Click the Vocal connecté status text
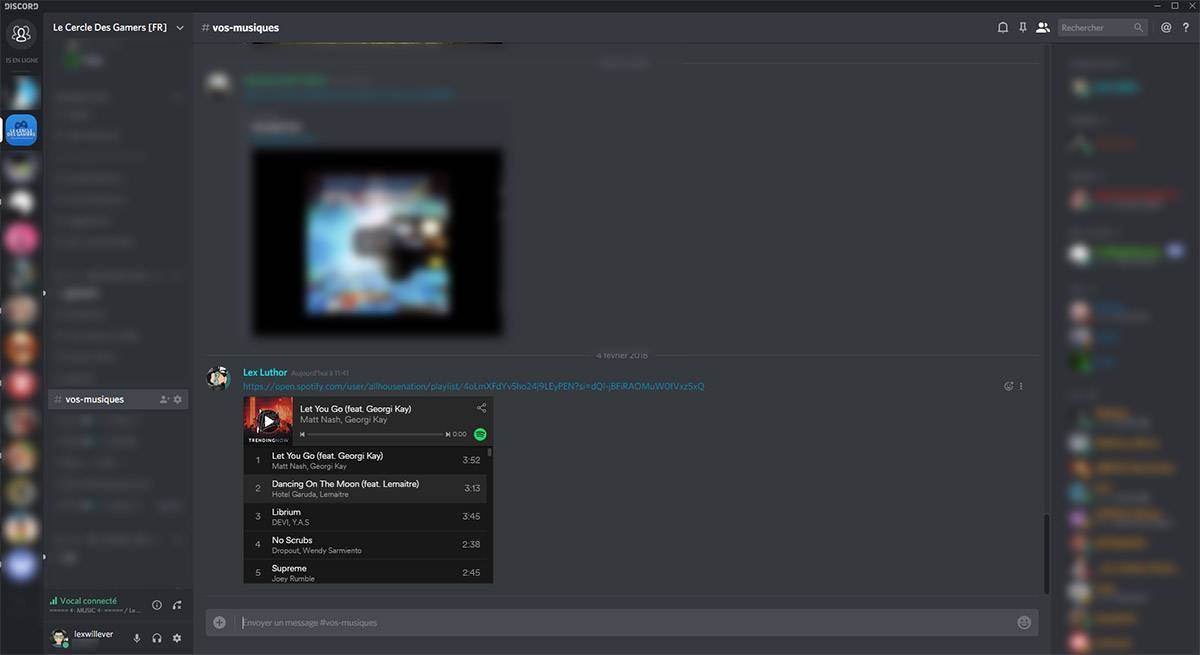The image size is (1200, 655). click(88, 601)
